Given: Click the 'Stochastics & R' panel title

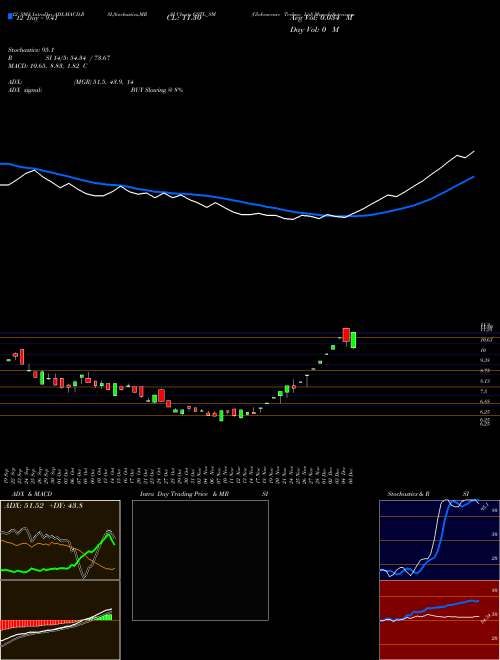Looking at the screenshot, I should [x=408, y=494].
